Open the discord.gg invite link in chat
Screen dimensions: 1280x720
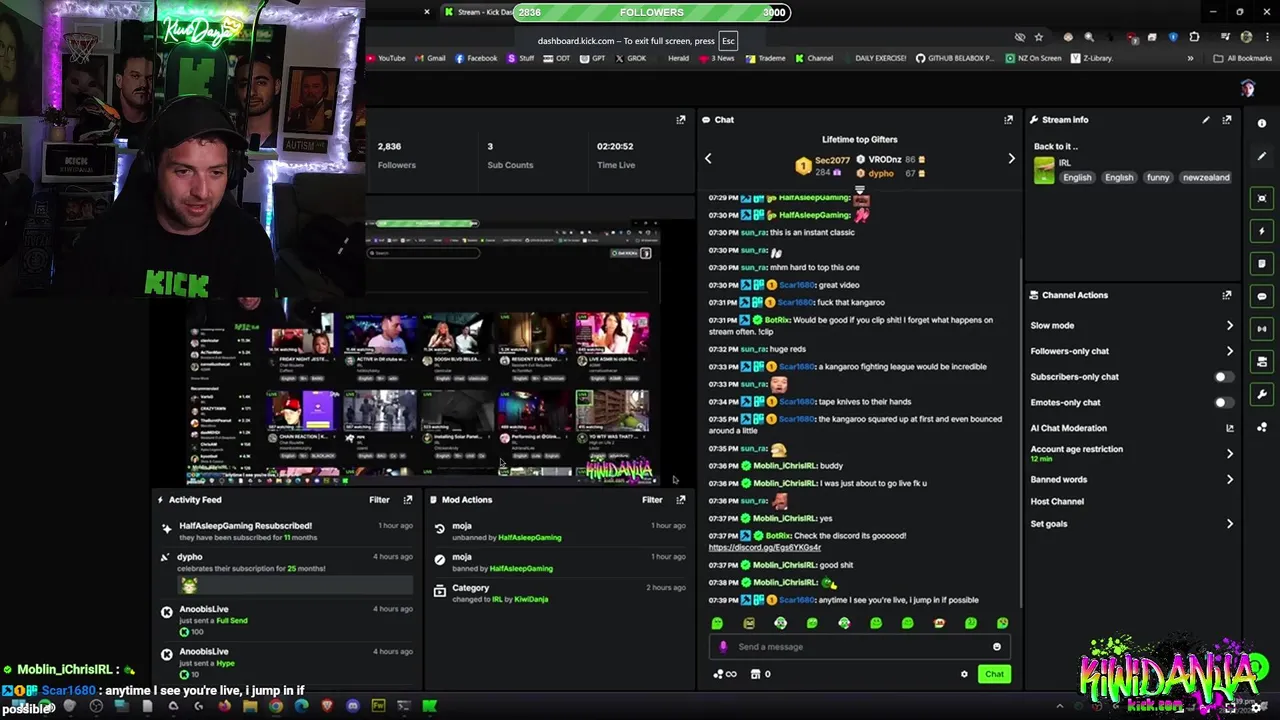[764, 547]
